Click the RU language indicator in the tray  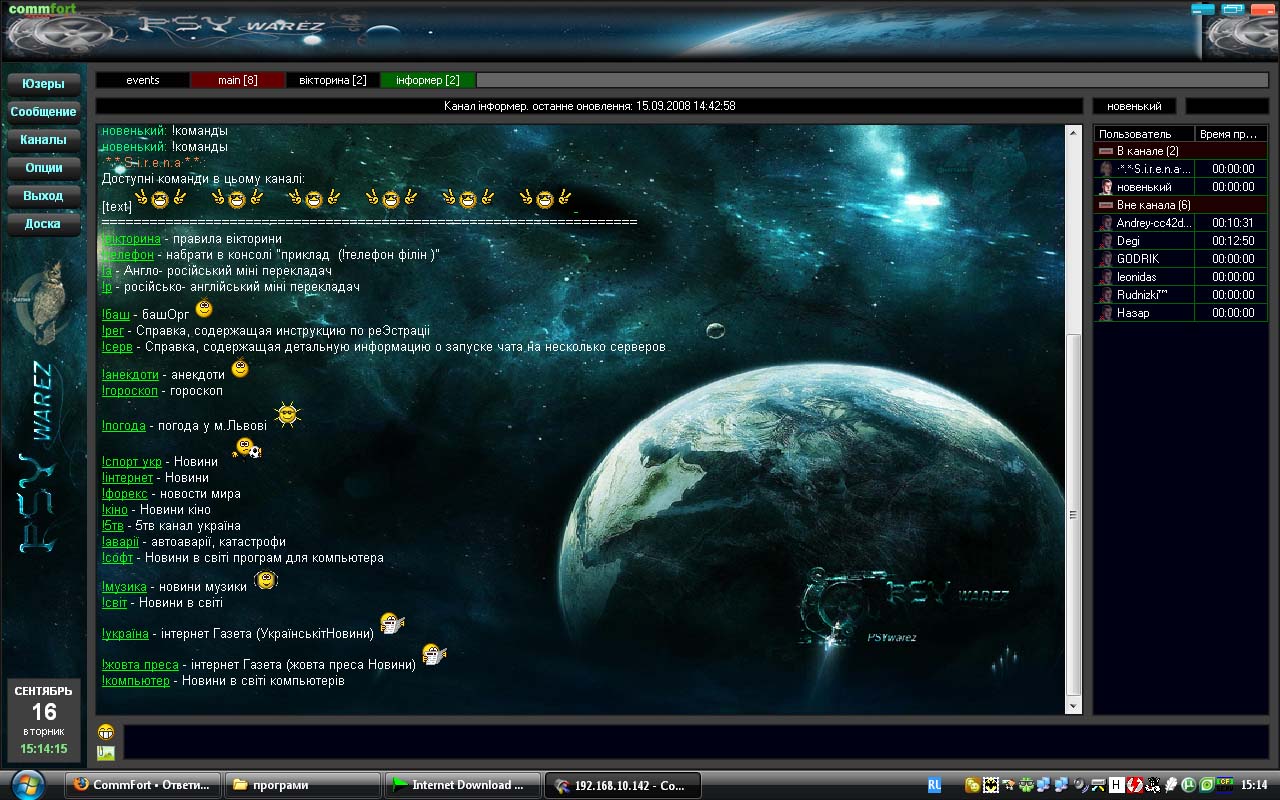pos(934,785)
